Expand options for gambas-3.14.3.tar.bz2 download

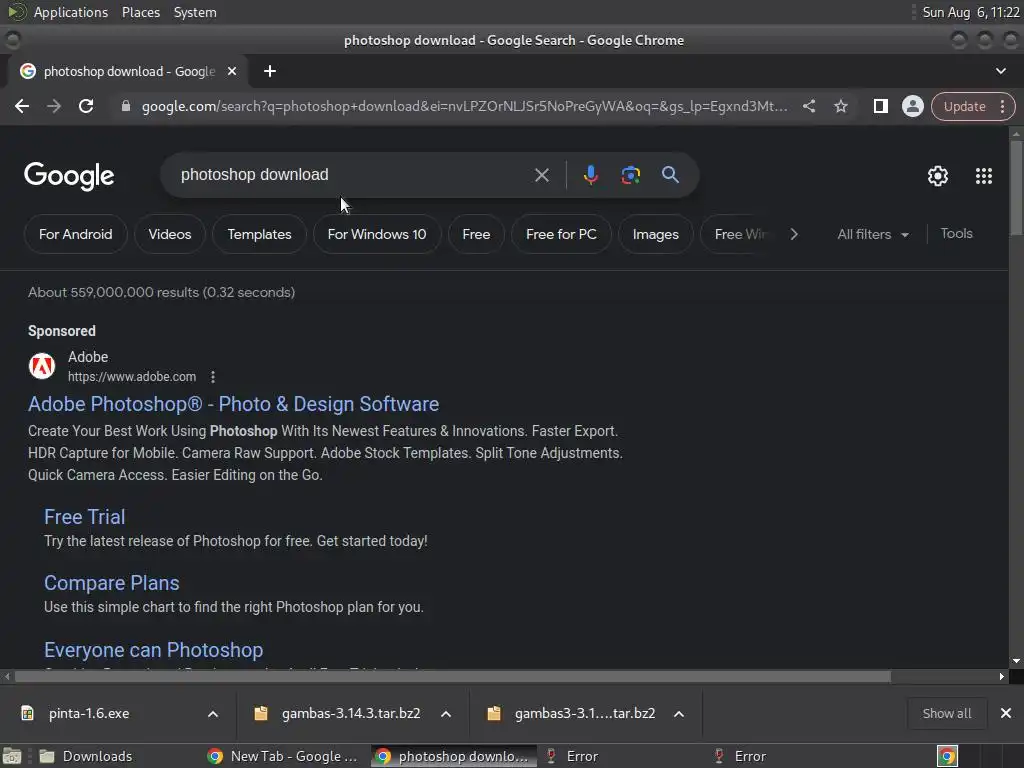tap(446, 714)
